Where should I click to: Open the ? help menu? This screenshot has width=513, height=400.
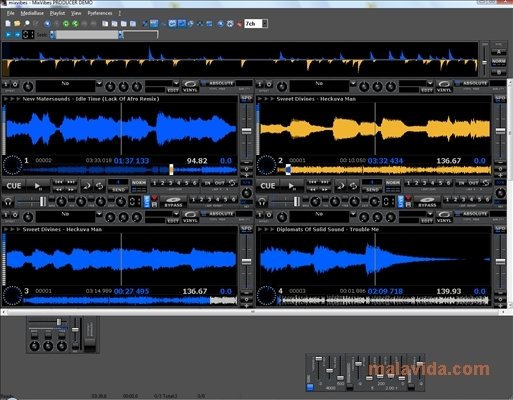(120, 13)
